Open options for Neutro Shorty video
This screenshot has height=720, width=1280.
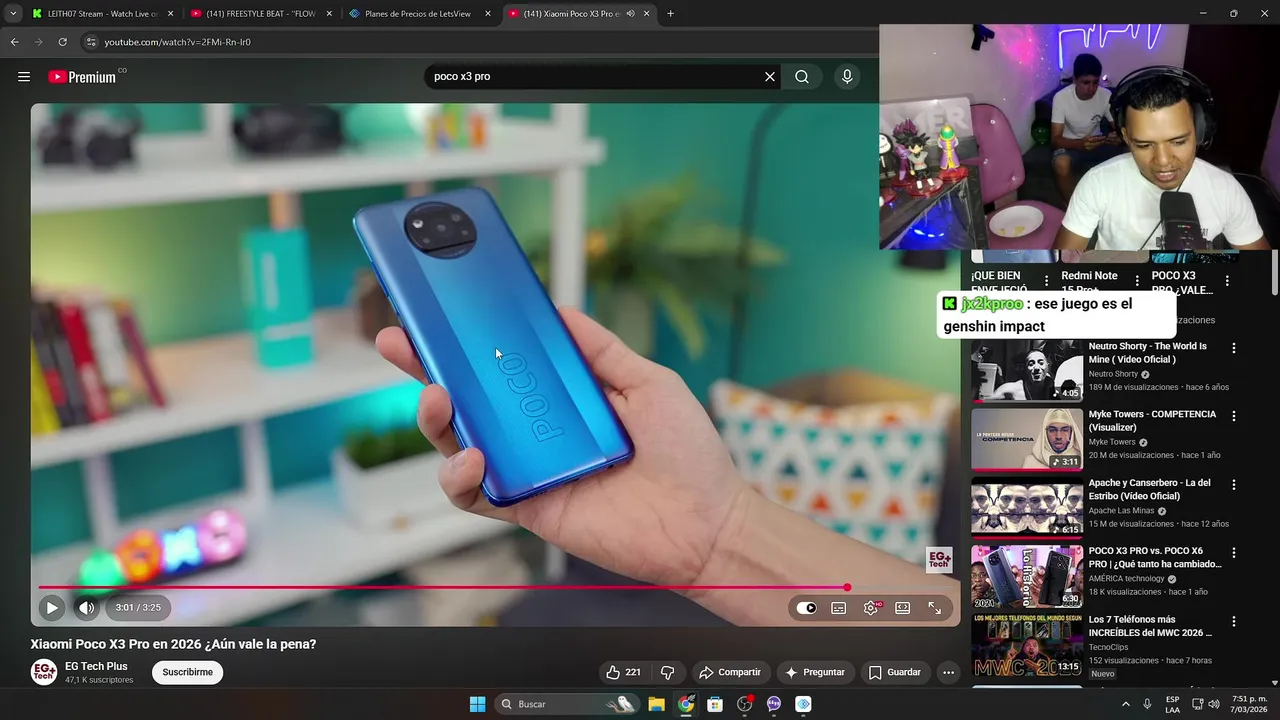coord(1234,348)
